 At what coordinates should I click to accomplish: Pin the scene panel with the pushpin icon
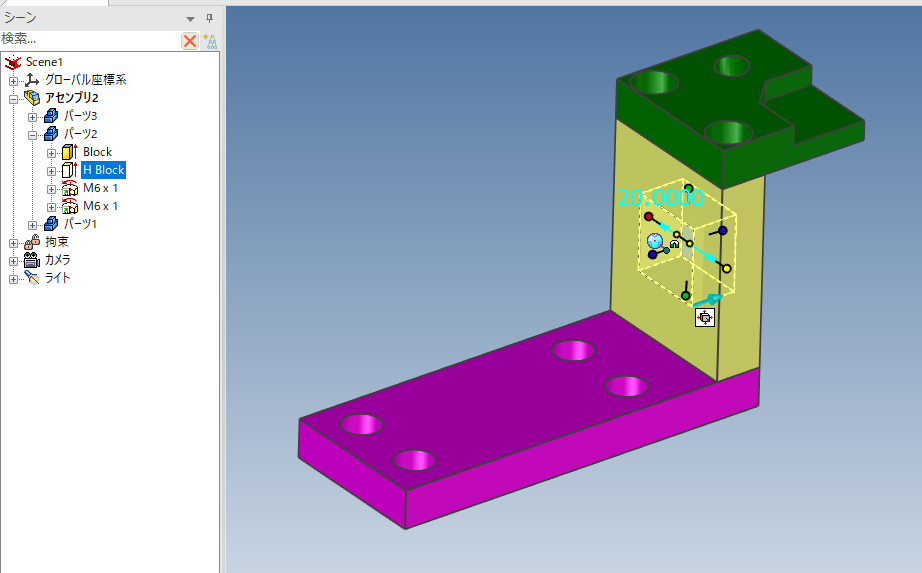coord(209,19)
